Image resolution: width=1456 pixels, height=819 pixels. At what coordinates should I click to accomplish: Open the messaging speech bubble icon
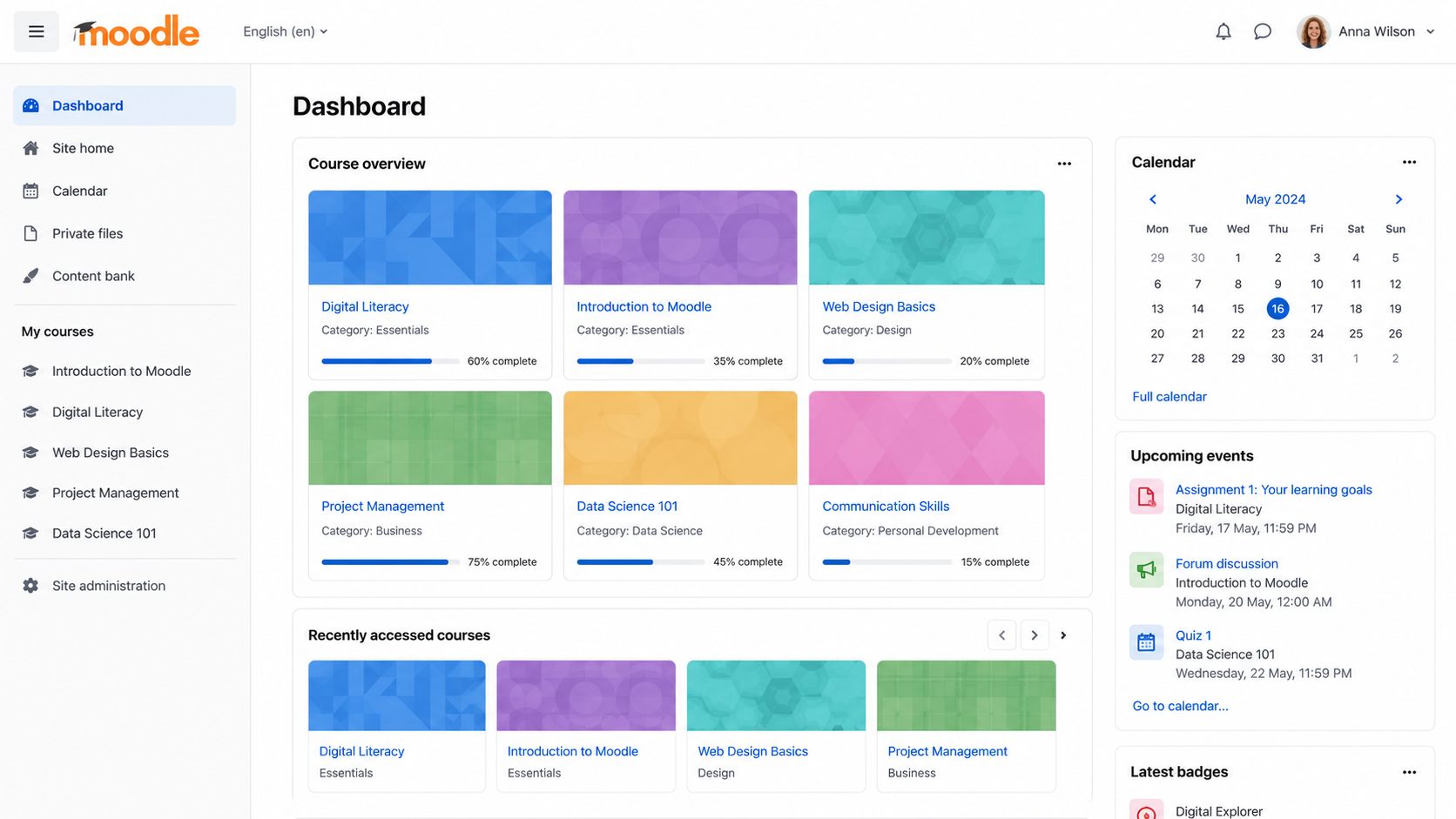1263,31
